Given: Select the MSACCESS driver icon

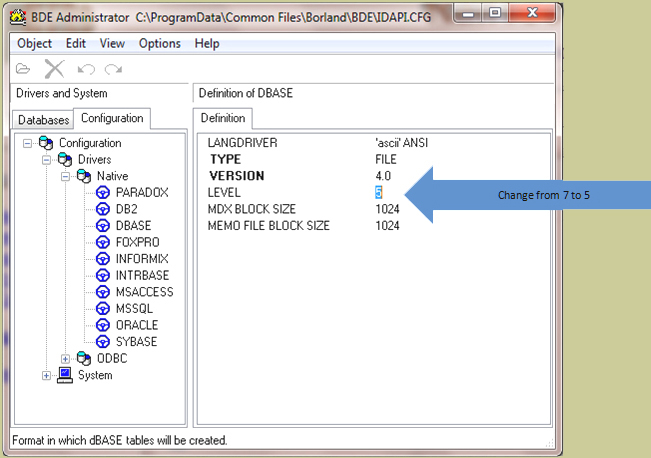Looking at the screenshot, I should click(103, 292).
